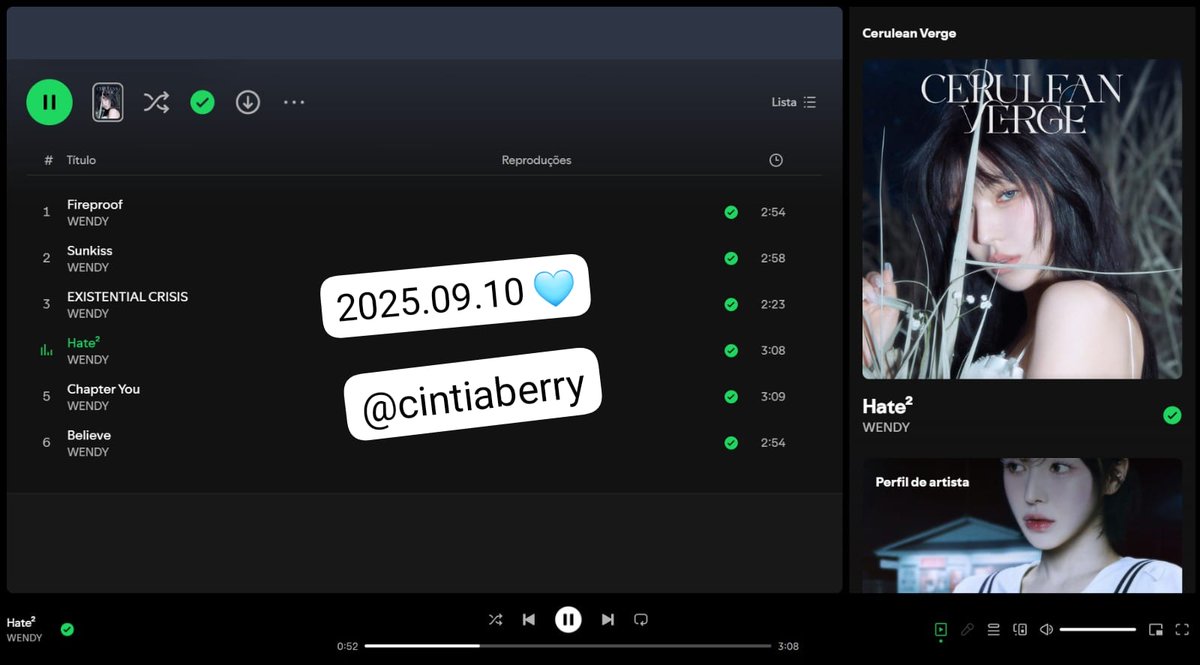
Task: Download the album with the arrow icon
Action: pos(248,102)
